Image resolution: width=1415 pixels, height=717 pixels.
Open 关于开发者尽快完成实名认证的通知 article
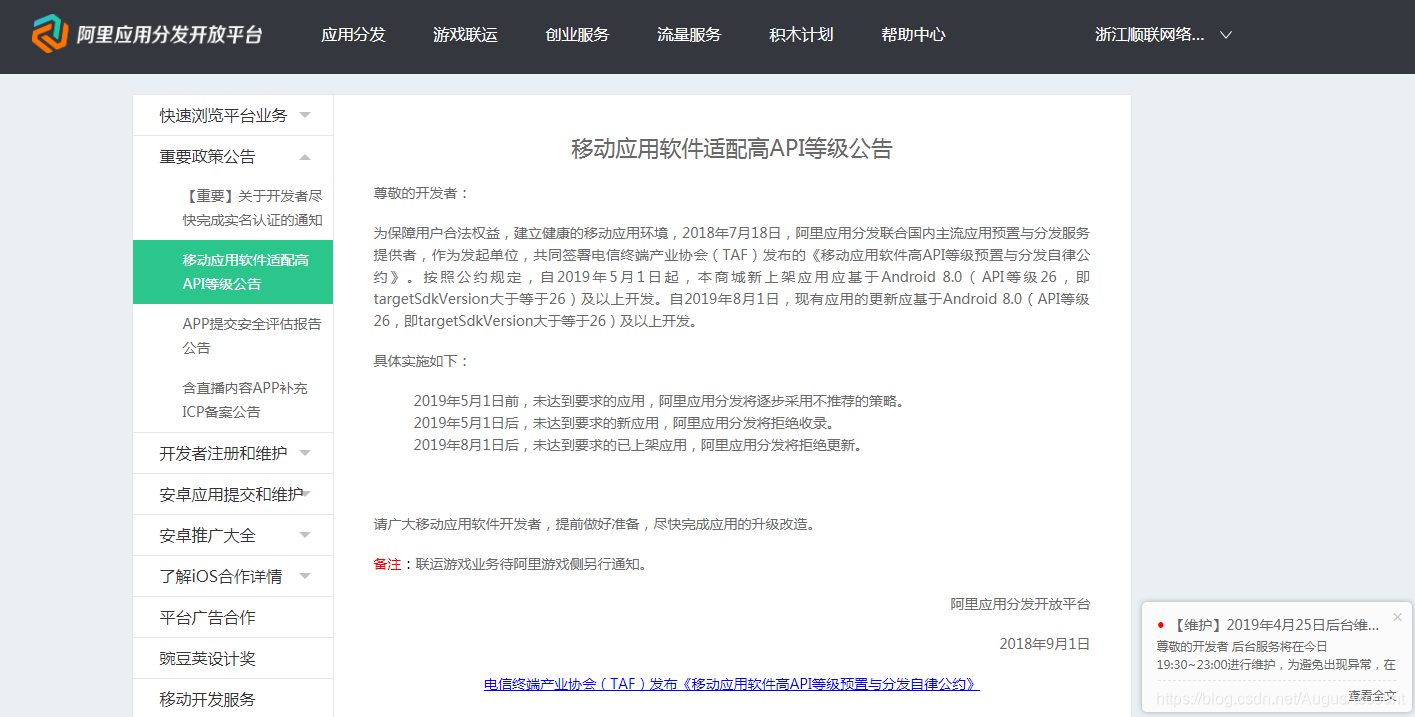point(252,208)
